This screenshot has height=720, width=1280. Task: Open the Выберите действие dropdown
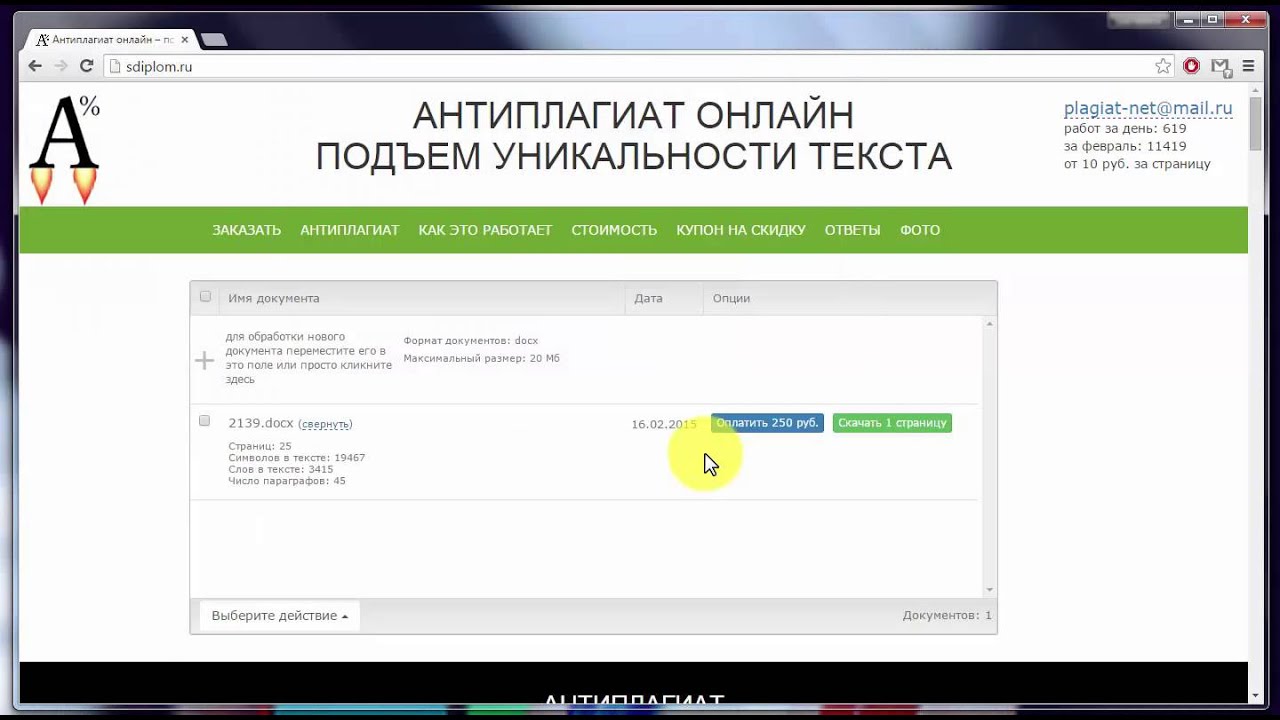280,616
